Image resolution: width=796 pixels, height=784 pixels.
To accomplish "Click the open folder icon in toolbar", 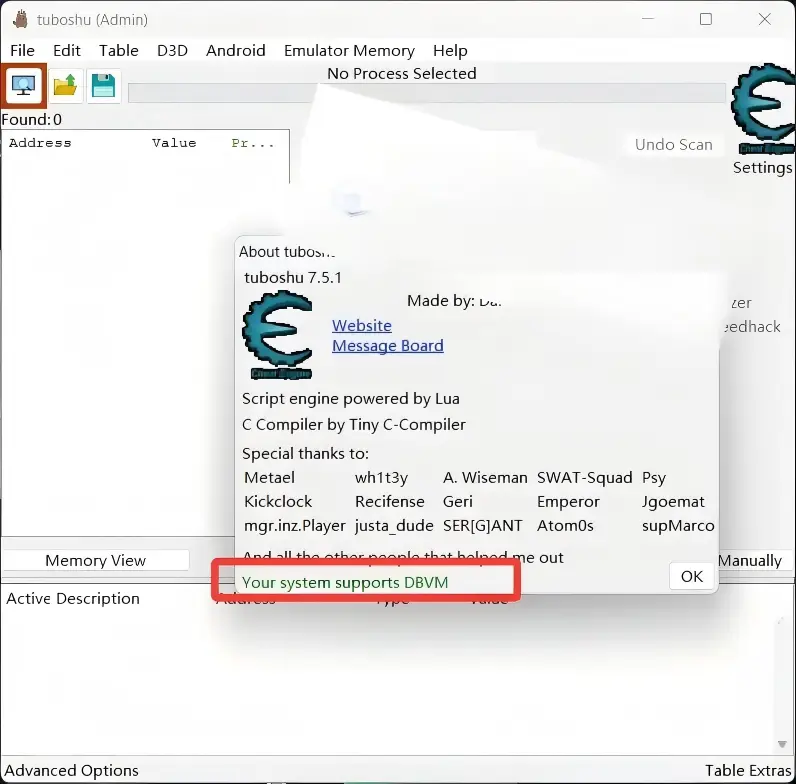I will point(65,86).
